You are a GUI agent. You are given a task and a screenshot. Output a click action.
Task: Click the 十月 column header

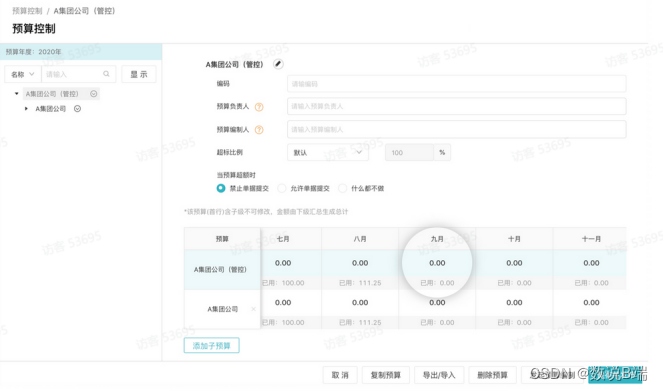514,239
